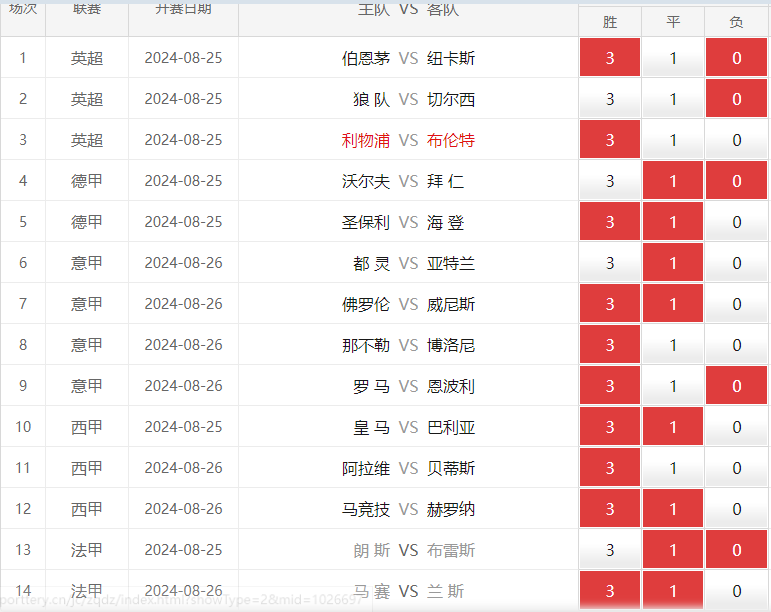
Task: Toggle win (3) for 马赛 VS 兰斯
Action: (610, 590)
